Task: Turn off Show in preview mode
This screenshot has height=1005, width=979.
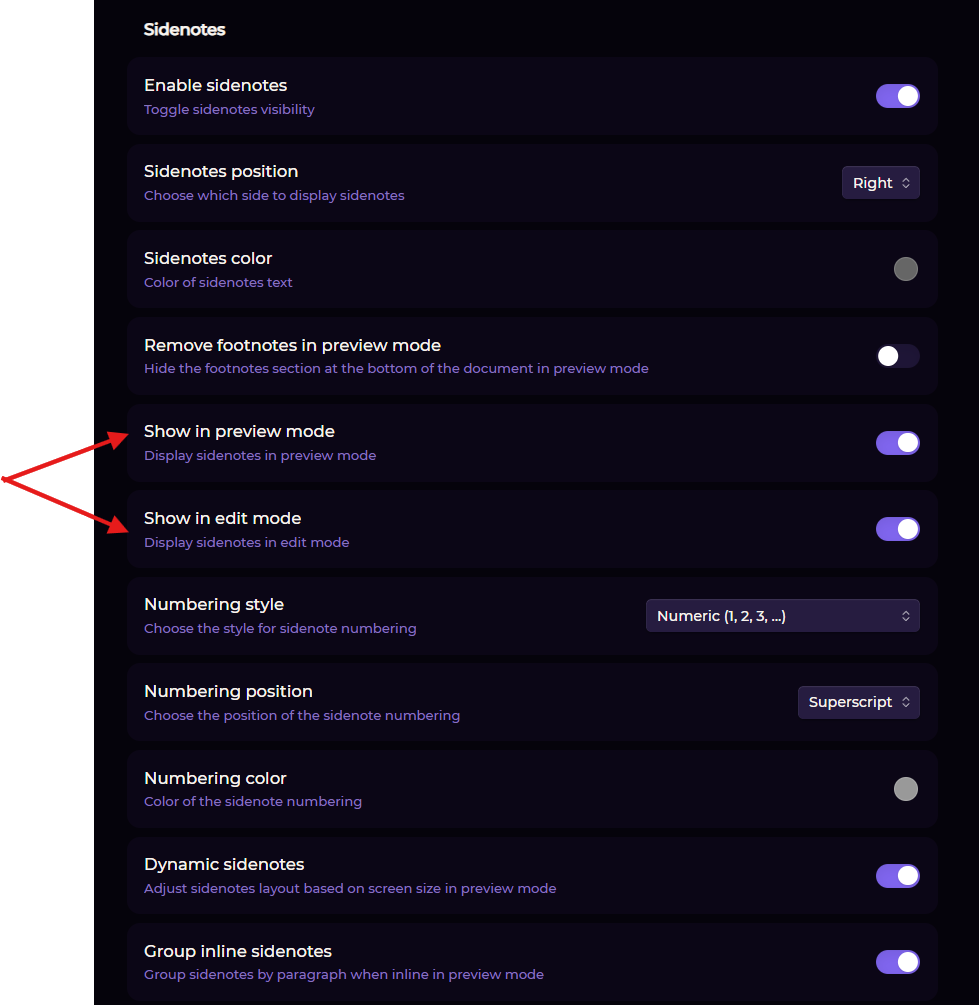Action: (x=897, y=443)
